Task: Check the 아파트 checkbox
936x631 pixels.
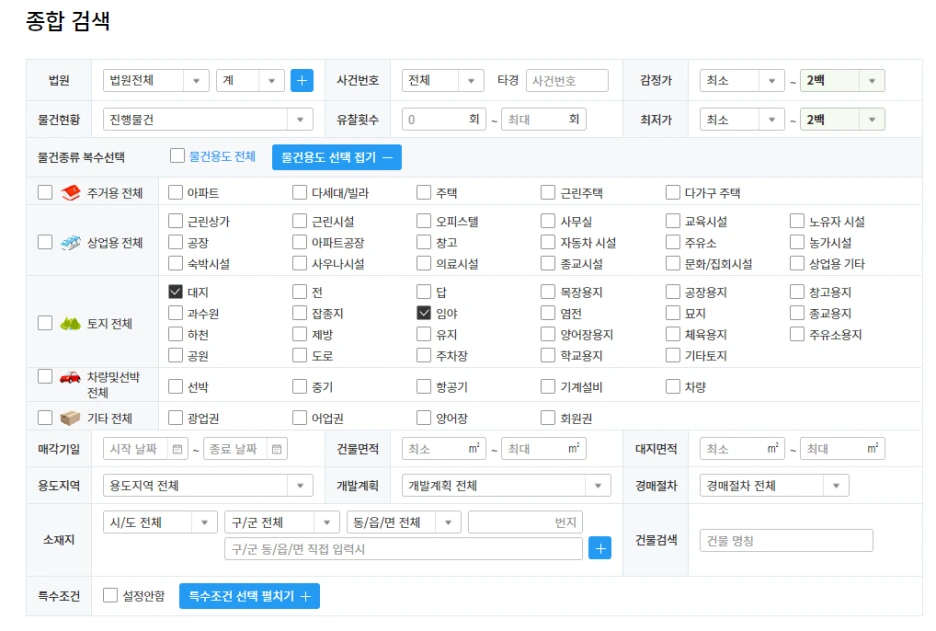Action: (x=174, y=191)
